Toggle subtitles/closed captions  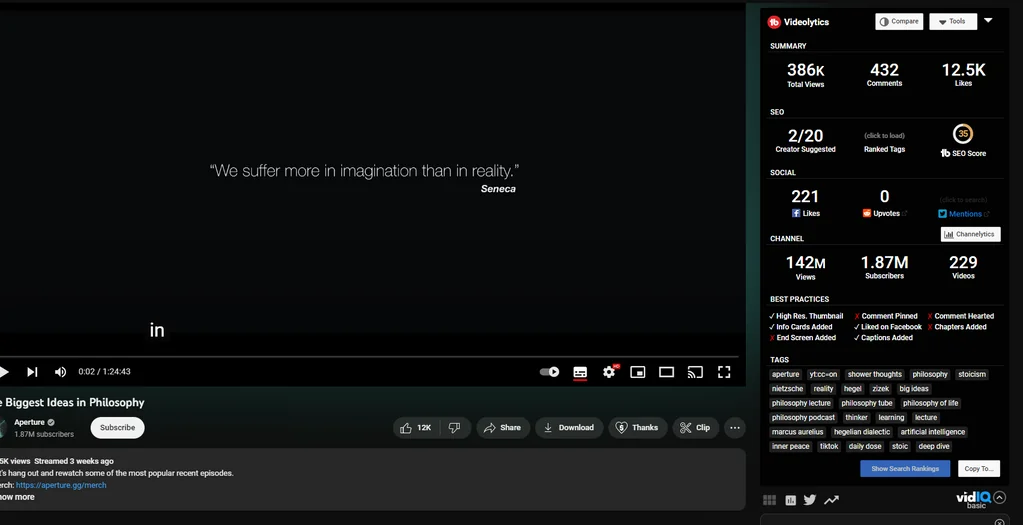580,372
